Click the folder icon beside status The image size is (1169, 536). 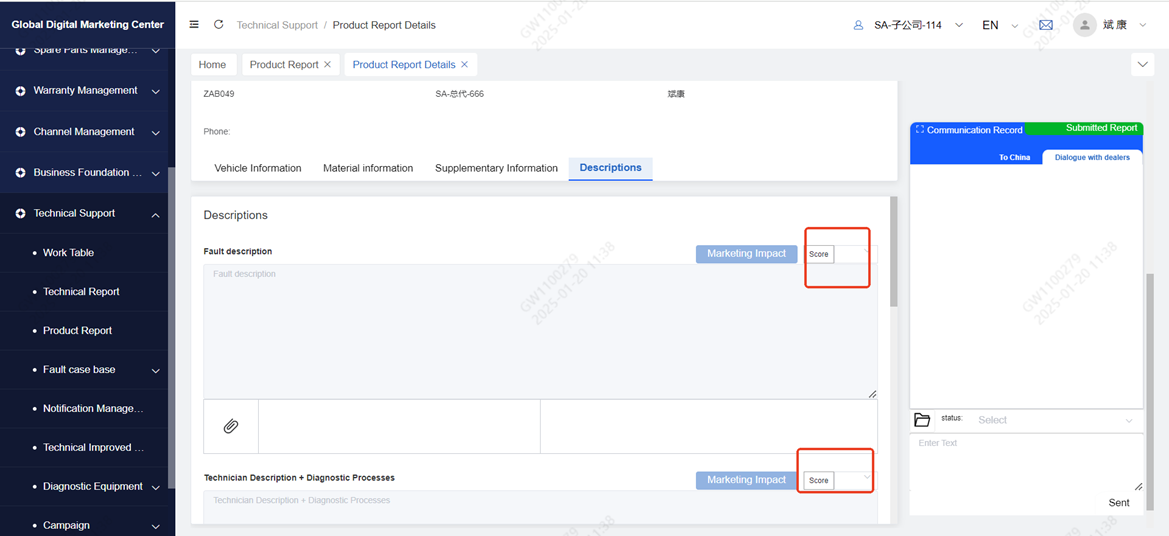tap(922, 420)
